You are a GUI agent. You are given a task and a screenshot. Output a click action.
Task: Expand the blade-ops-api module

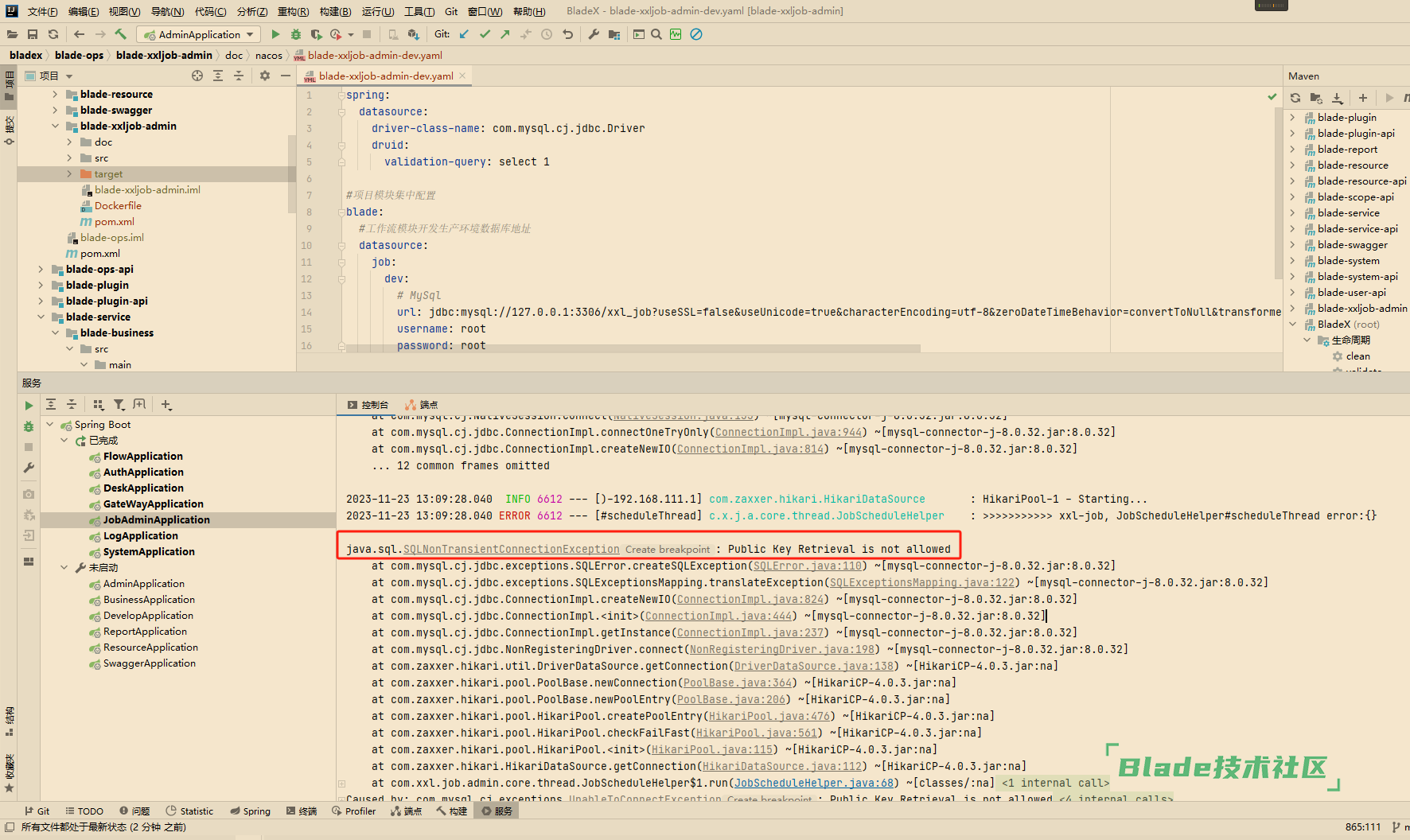pos(41,269)
